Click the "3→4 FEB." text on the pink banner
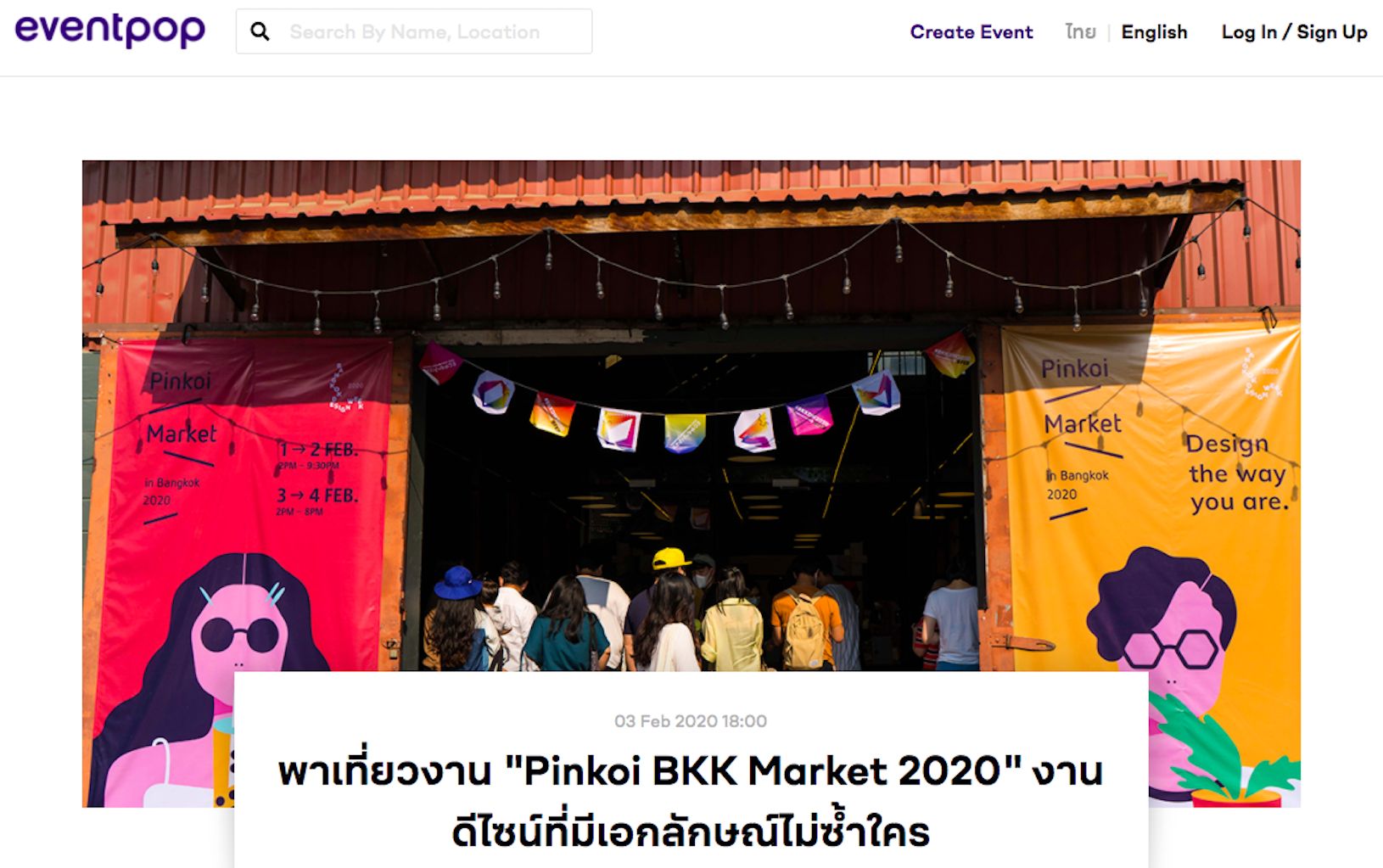Image resolution: width=1383 pixels, height=868 pixels. [318, 495]
